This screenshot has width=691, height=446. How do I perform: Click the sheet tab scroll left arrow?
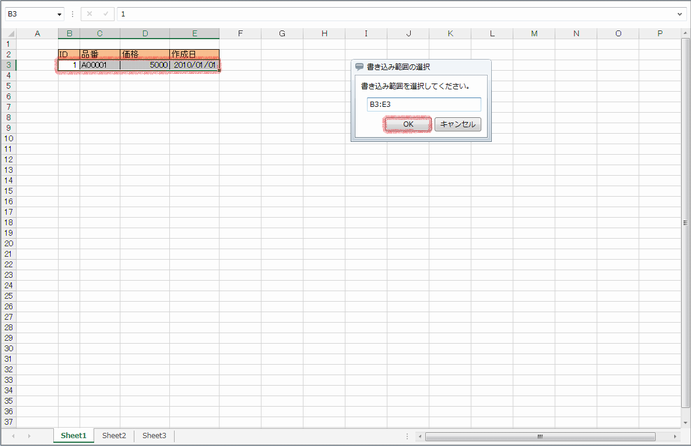coord(14,436)
